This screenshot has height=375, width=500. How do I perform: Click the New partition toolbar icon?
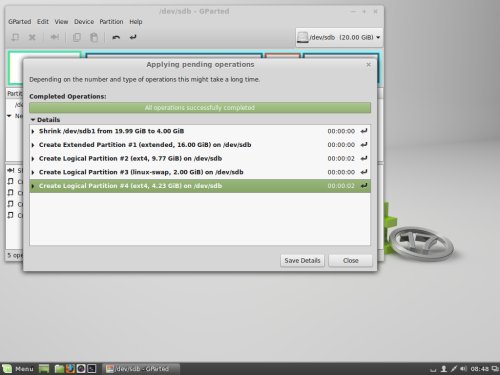point(15,37)
